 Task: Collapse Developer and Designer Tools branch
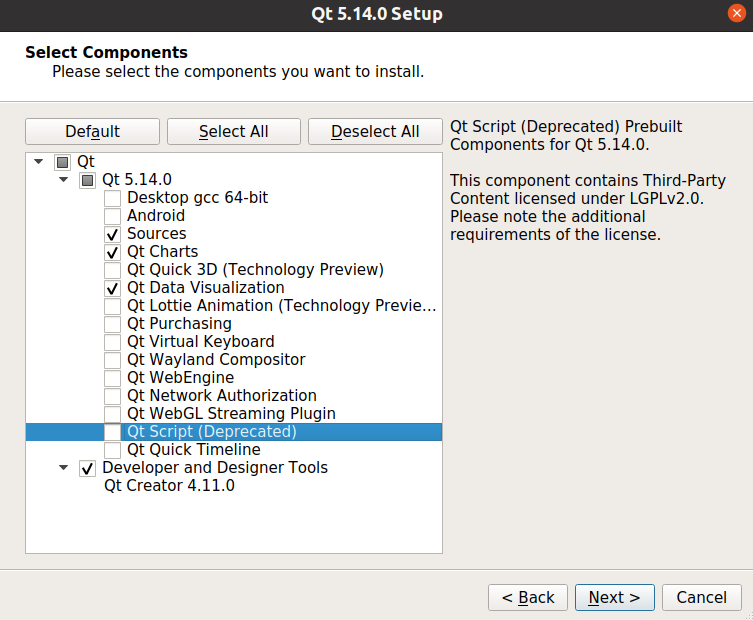pyautogui.click(x=63, y=468)
